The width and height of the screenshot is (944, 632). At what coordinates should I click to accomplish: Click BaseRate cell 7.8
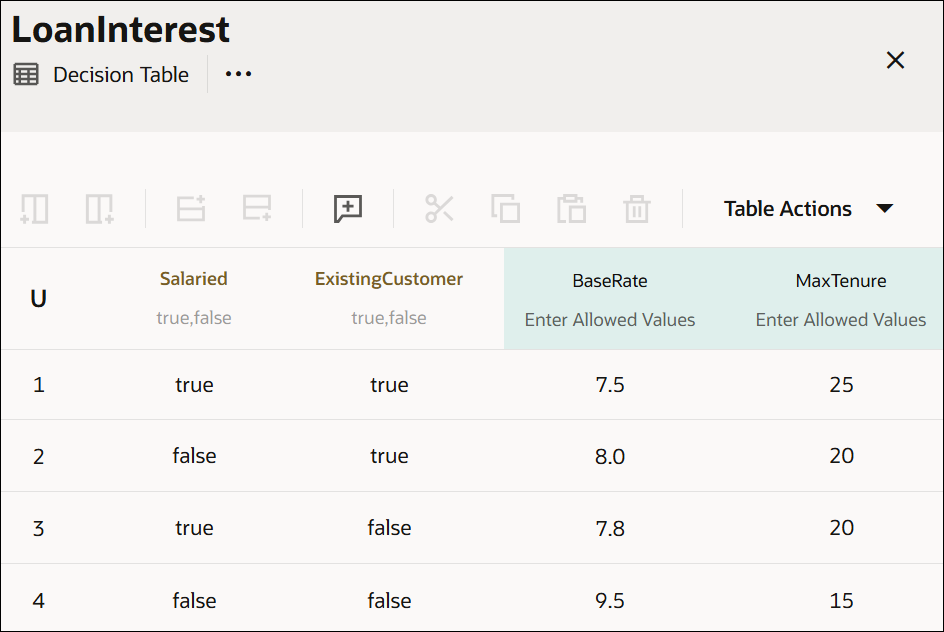tap(610, 528)
